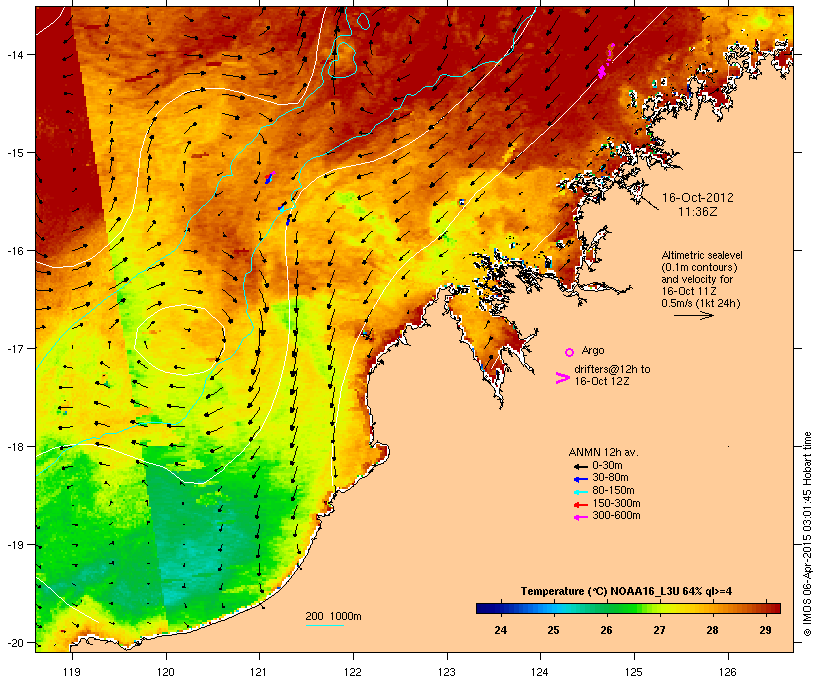Click colorbar tick value 25
The width and height of the screenshot is (820, 680).
pos(553,630)
